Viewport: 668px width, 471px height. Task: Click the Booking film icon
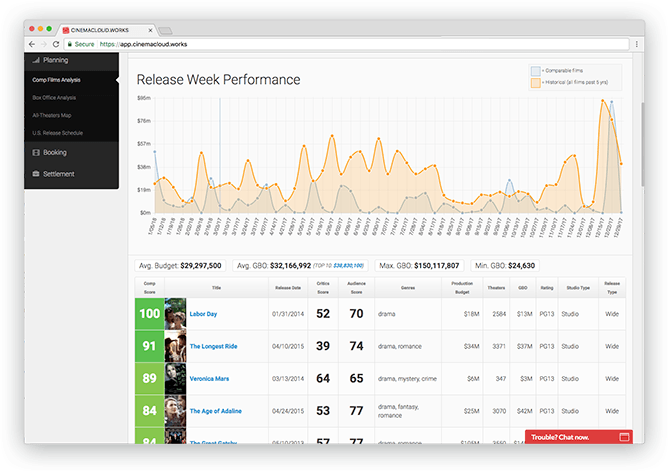point(35,153)
